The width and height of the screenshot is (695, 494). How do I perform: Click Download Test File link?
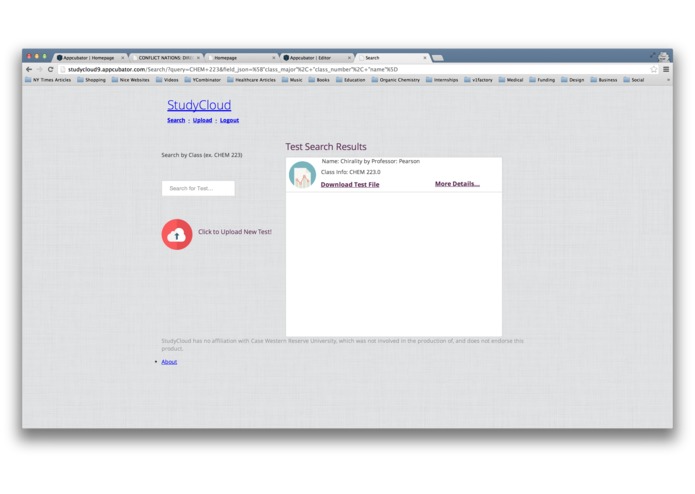coord(350,184)
